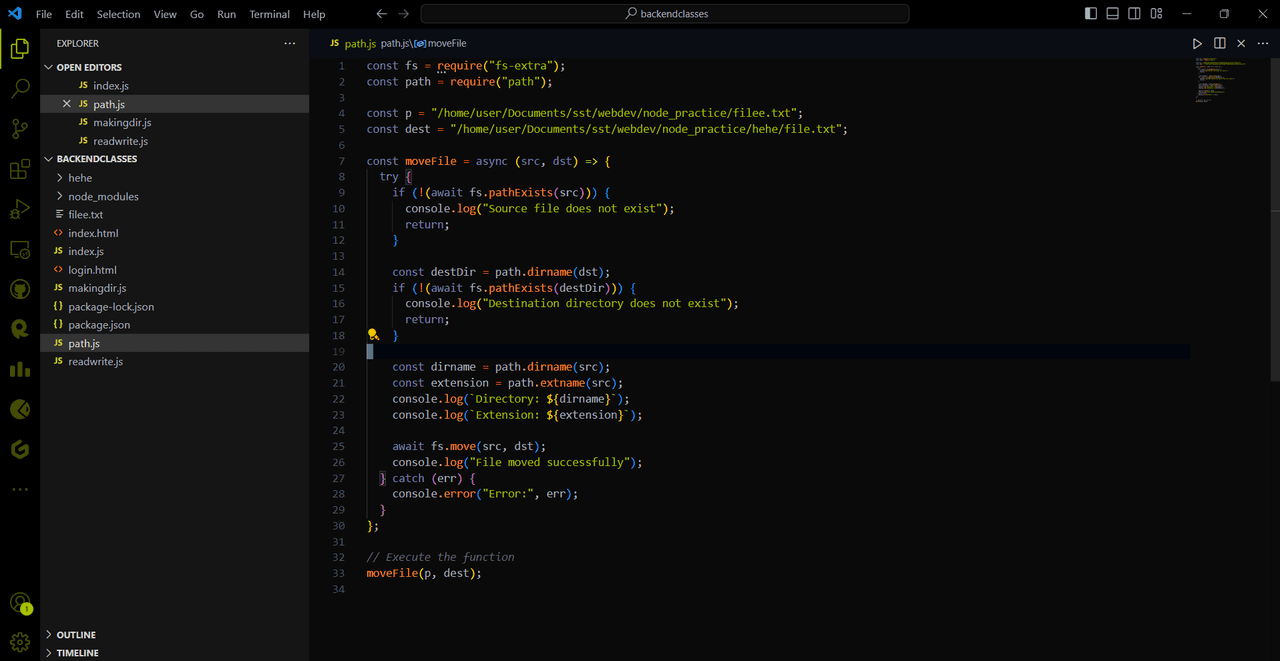Split the editor to the right
Screen dimensions: 1280x661
pos(1220,44)
